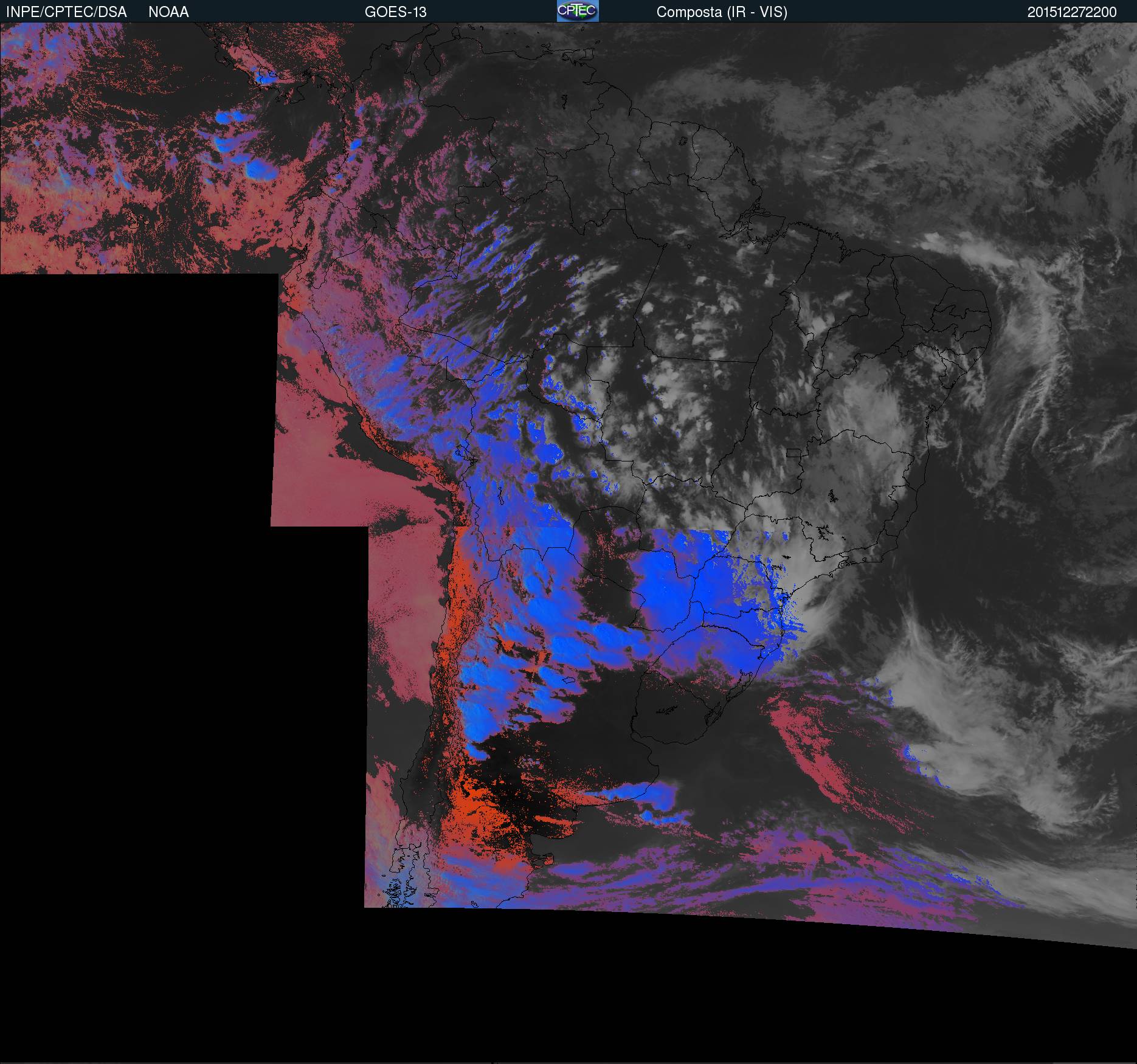Click the INPE/CPTEC/DSA header label
Image resolution: width=1137 pixels, height=1064 pixels.
click(66, 12)
